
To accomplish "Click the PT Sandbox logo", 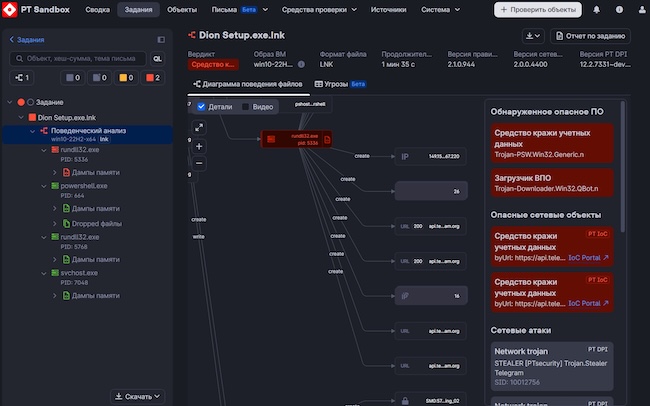I will (x=10, y=9).
